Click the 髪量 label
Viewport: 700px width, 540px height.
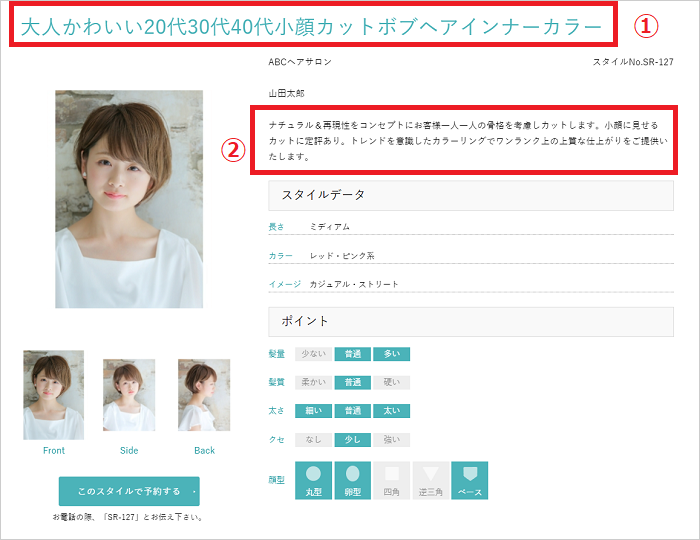click(276, 354)
